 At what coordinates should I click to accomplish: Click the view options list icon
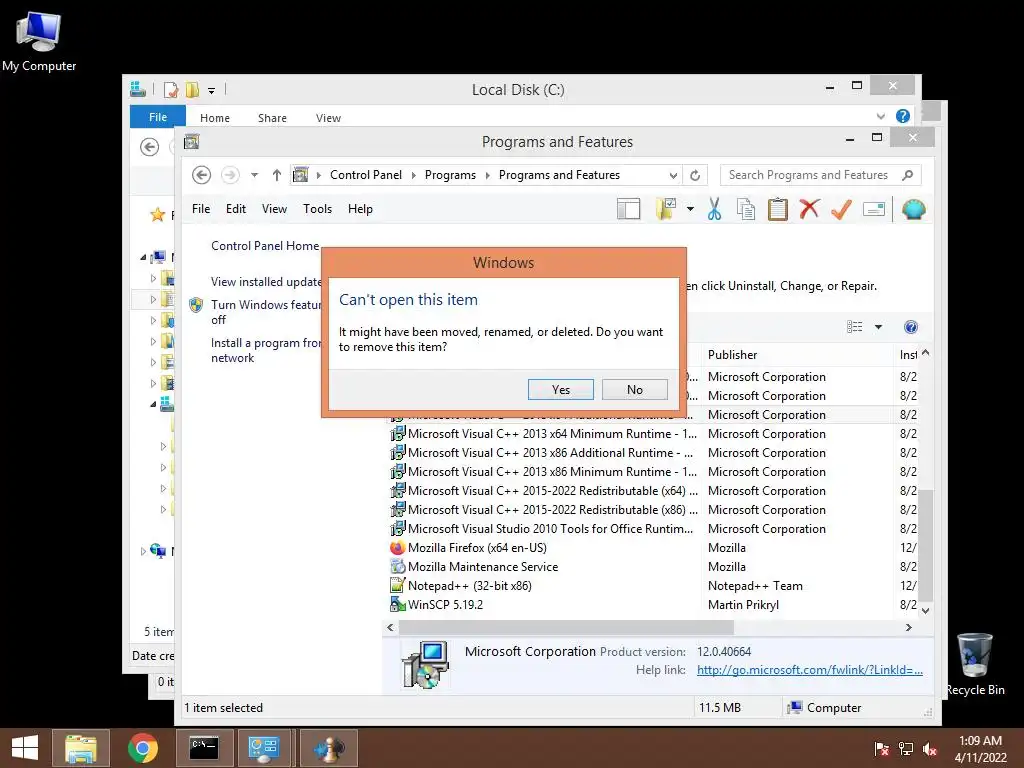tap(854, 327)
